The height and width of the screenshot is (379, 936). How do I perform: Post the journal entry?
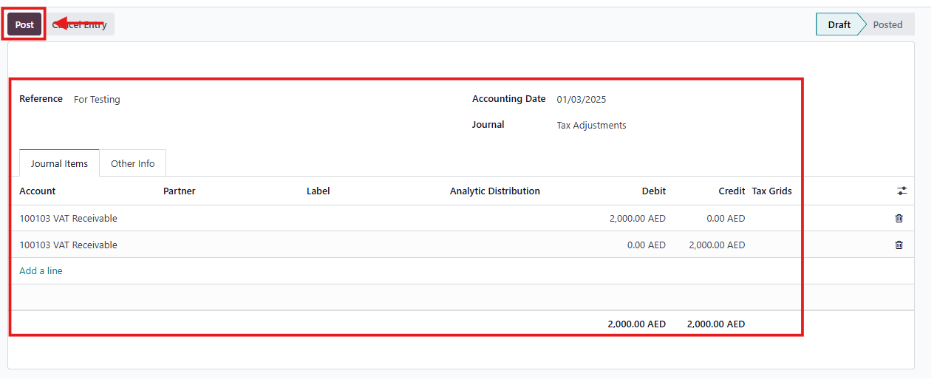(24, 25)
